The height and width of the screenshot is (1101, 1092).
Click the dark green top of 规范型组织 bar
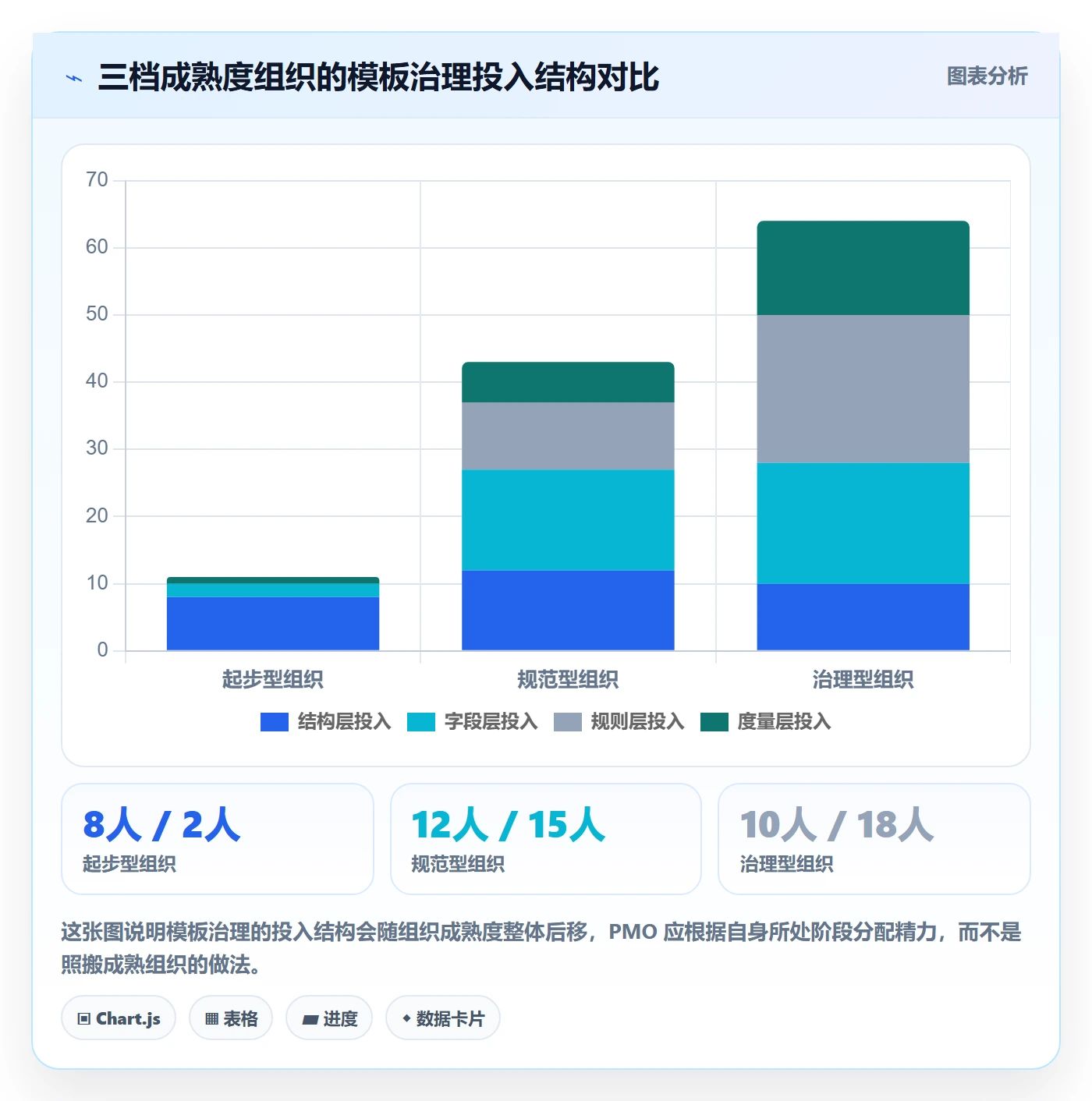[x=568, y=382]
